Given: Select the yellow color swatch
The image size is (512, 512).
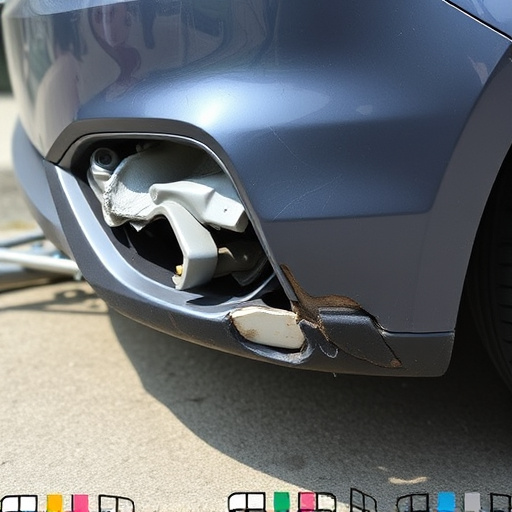Looking at the screenshot, I should (55, 503).
